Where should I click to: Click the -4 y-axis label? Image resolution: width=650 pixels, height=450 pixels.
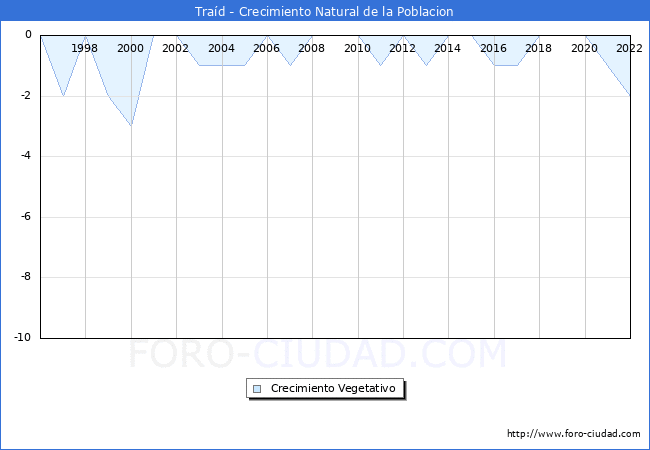pyautogui.click(x=26, y=155)
